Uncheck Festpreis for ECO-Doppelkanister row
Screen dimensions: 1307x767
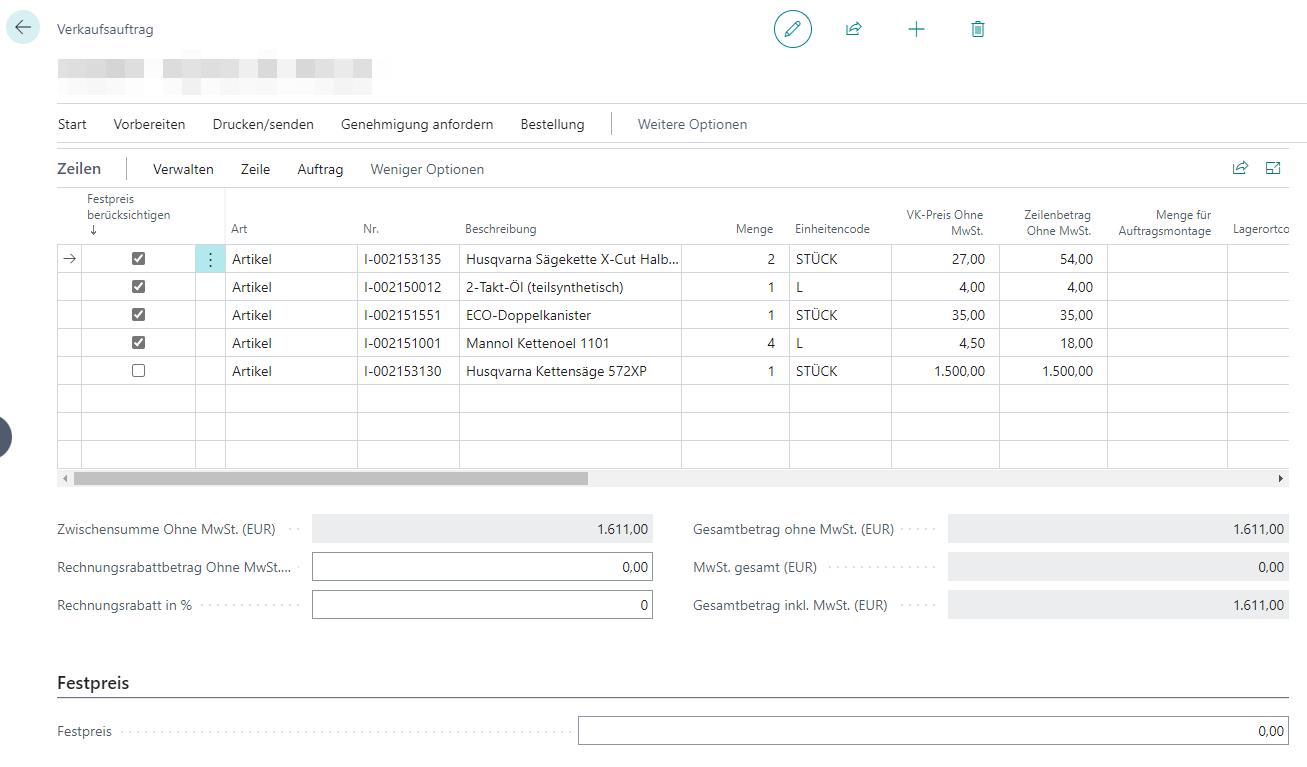(139, 315)
